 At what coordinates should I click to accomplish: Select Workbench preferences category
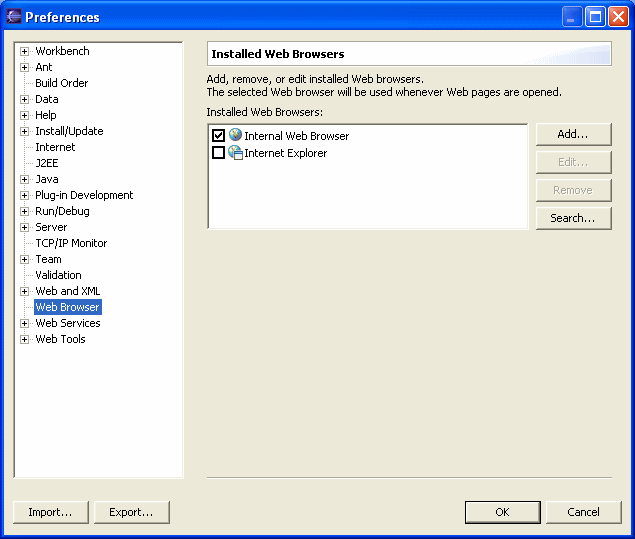click(x=62, y=51)
